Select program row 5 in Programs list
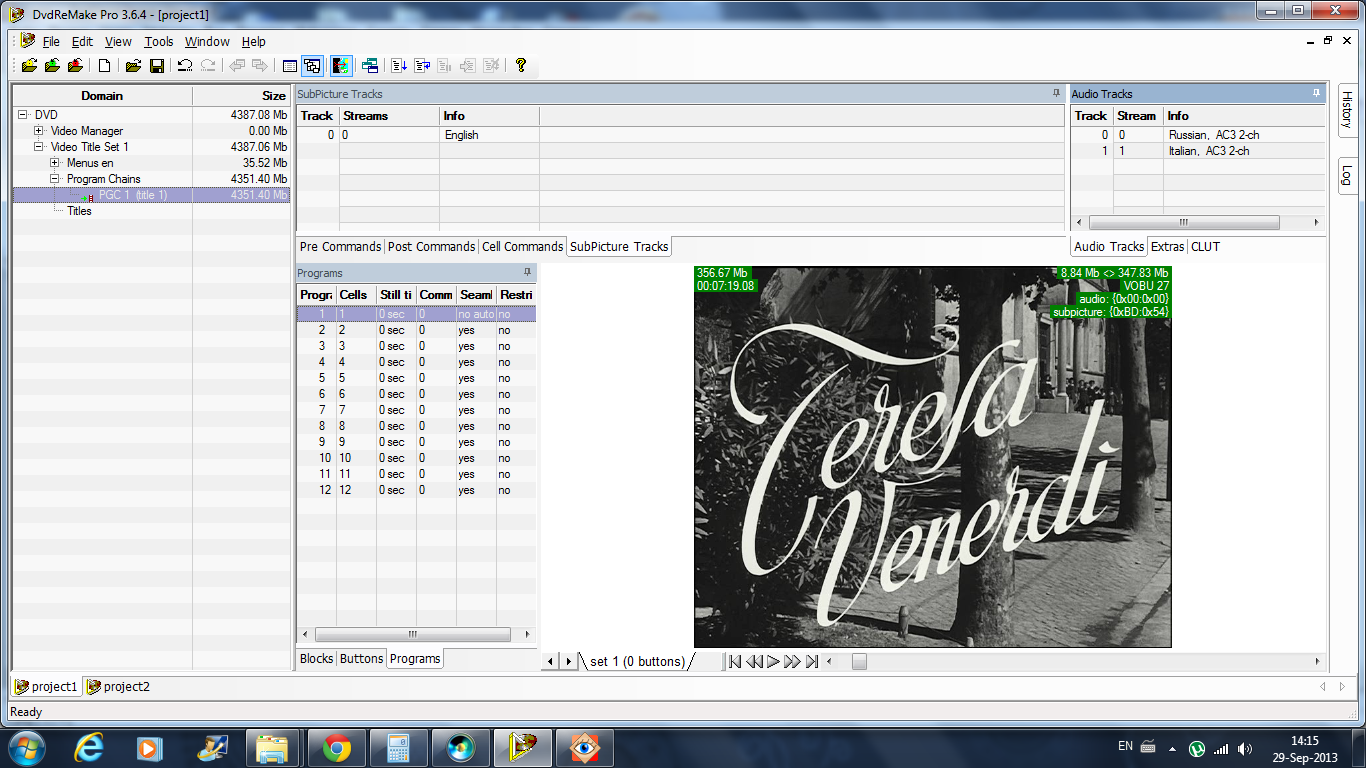 416,378
